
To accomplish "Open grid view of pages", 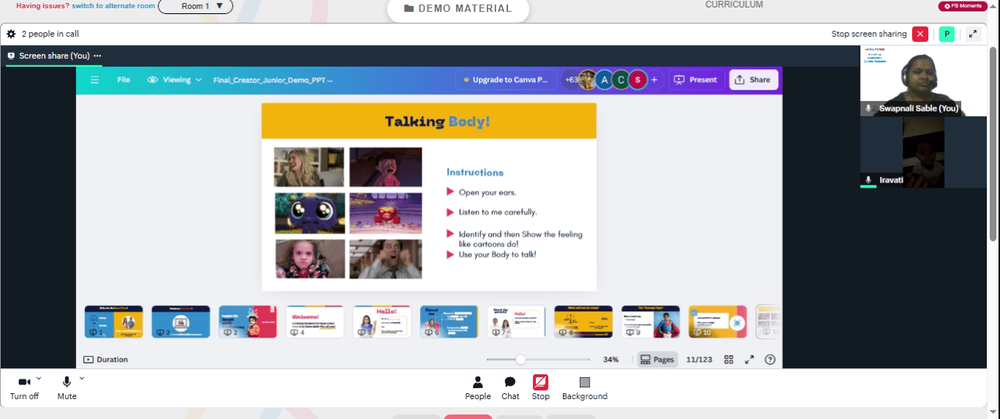I will (728, 360).
